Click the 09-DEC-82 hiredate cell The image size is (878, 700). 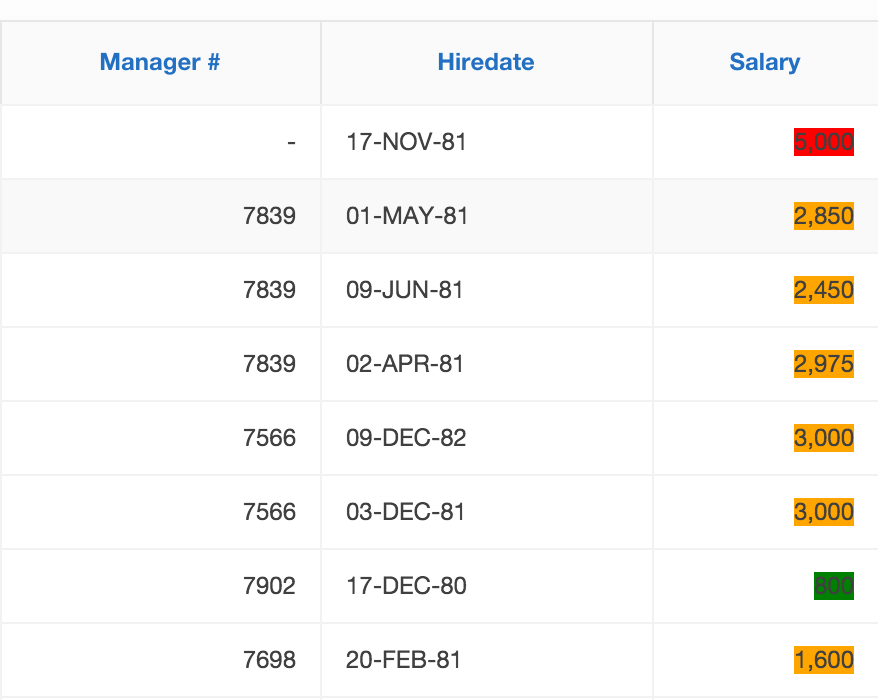coord(406,438)
